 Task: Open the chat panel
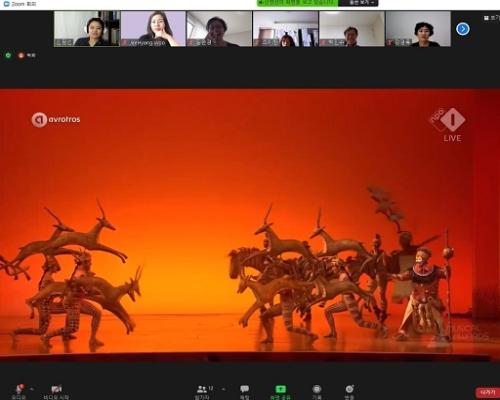click(245, 391)
